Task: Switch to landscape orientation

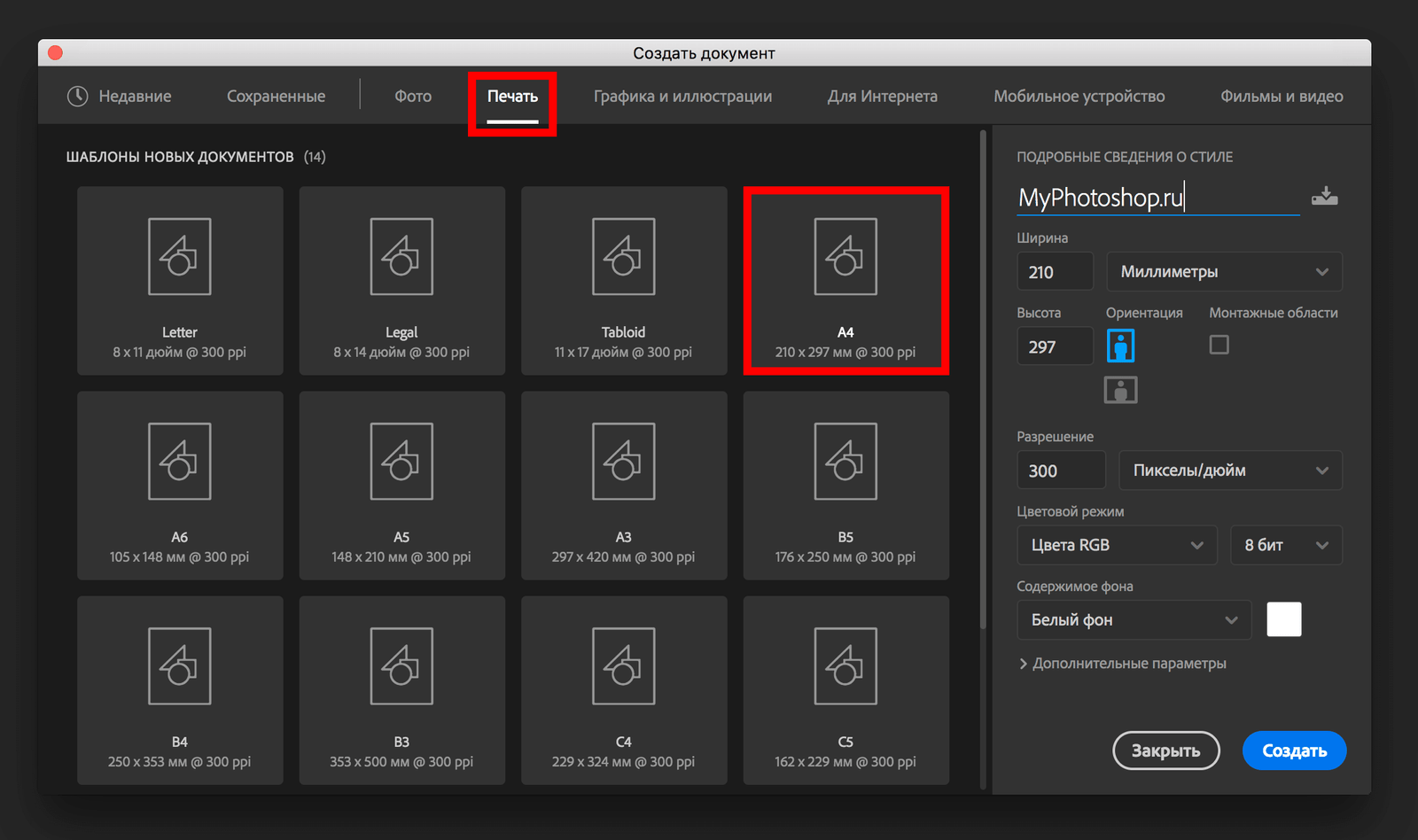Action: tap(1120, 390)
